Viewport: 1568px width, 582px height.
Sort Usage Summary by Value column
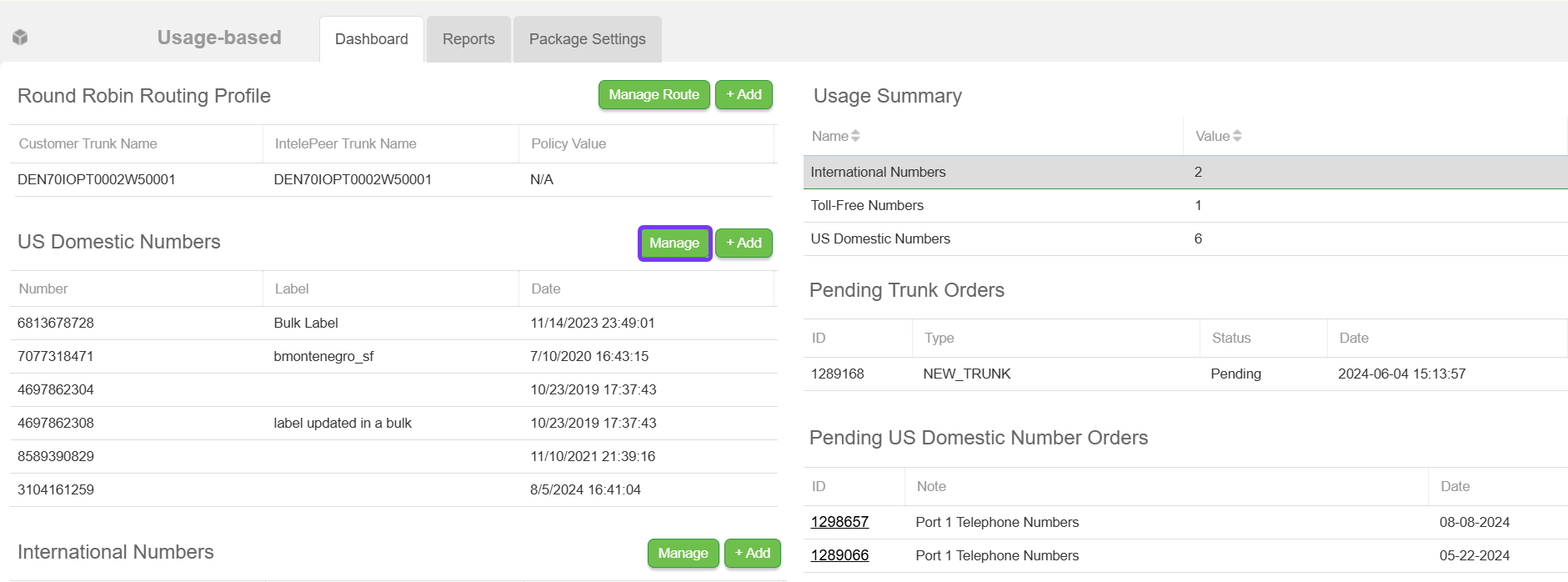pyautogui.click(x=1218, y=136)
